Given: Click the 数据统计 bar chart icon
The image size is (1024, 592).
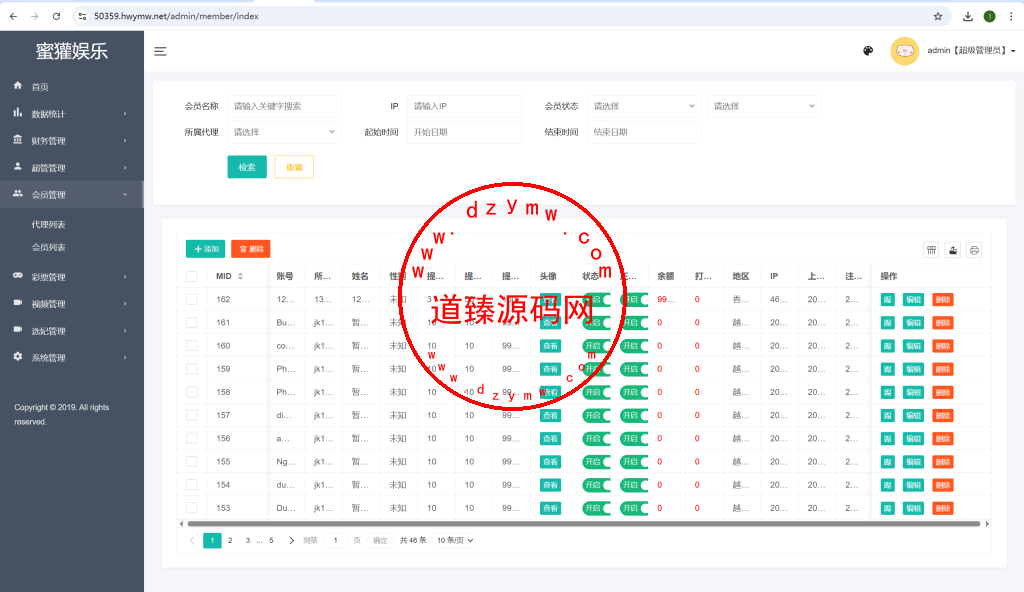Looking at the screenshot, I should (18, 113).
